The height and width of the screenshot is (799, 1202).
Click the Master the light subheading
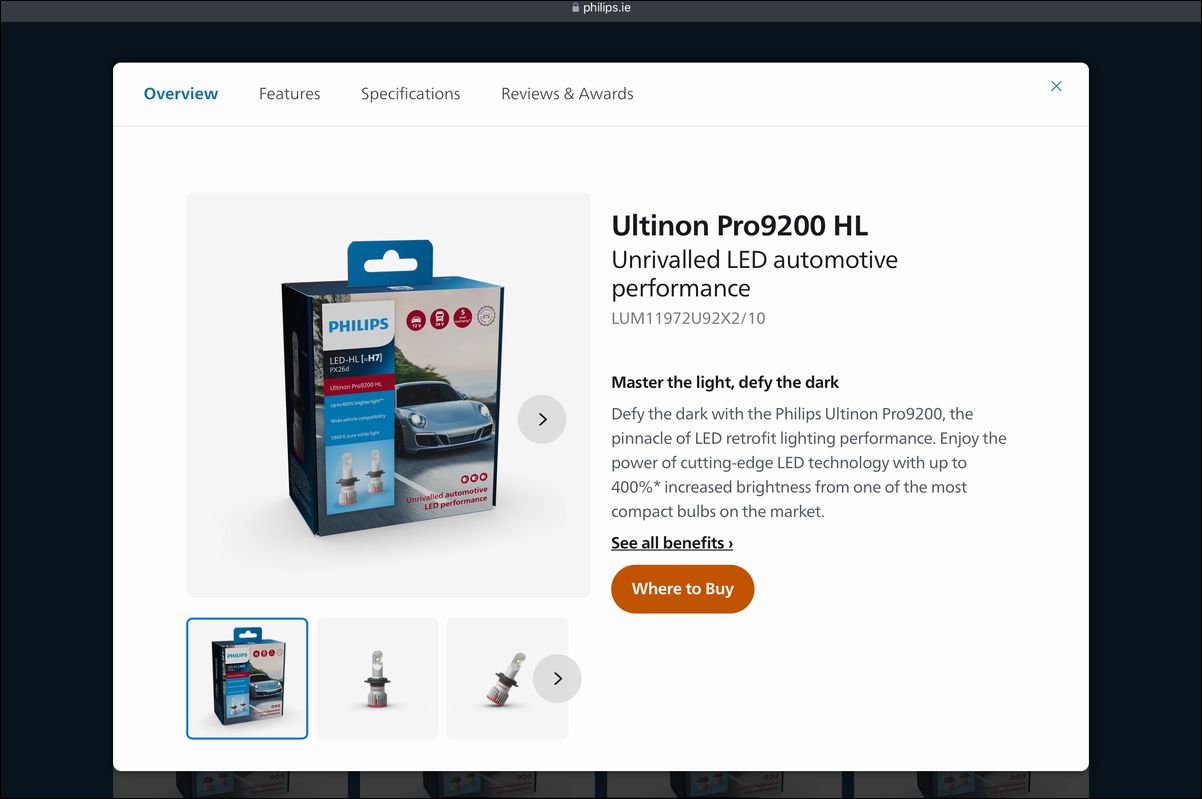[x=725, y=382]
